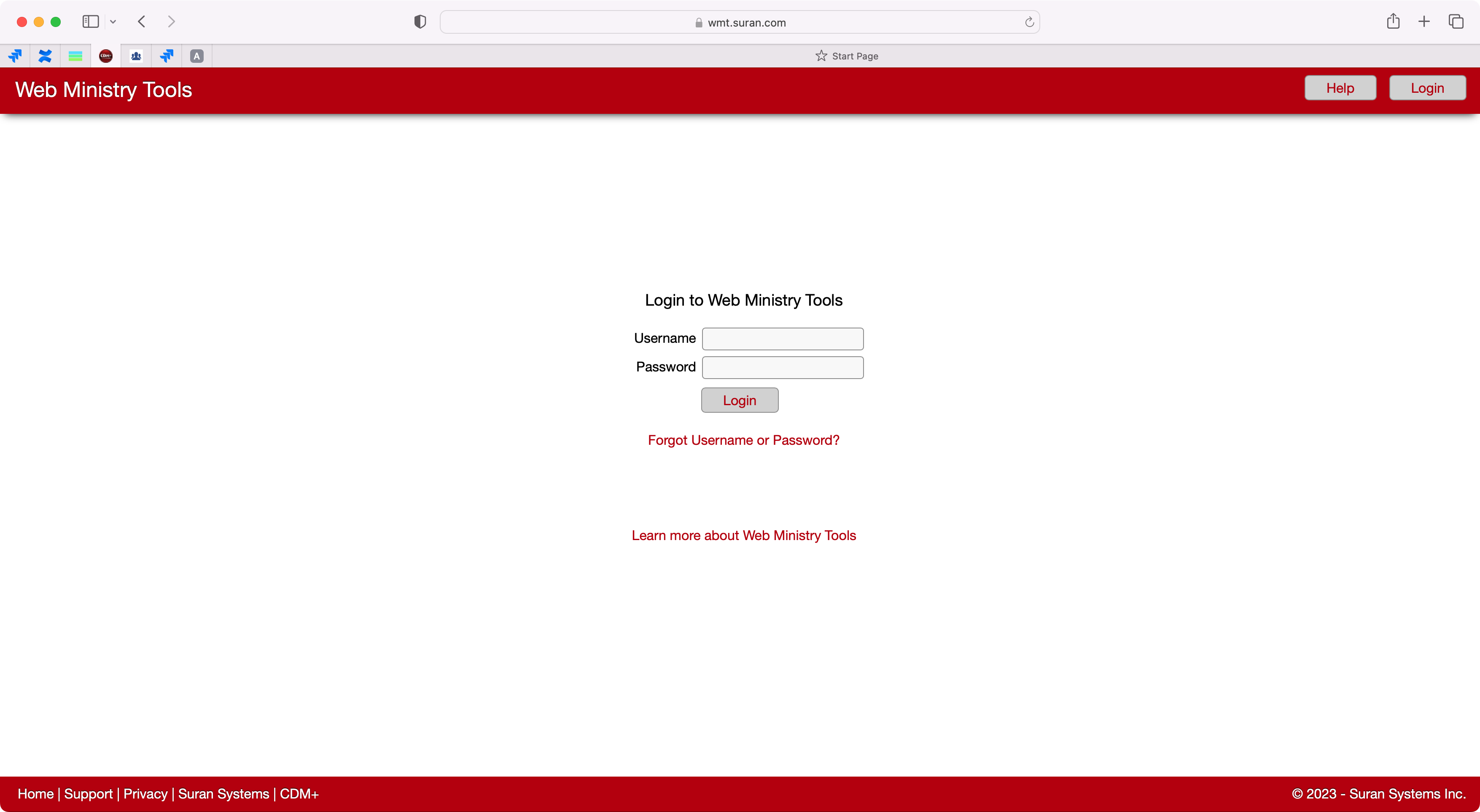Add a new tab
Image resolution: width=1480 pixels, height=812 pixels.
point(1423,22)
